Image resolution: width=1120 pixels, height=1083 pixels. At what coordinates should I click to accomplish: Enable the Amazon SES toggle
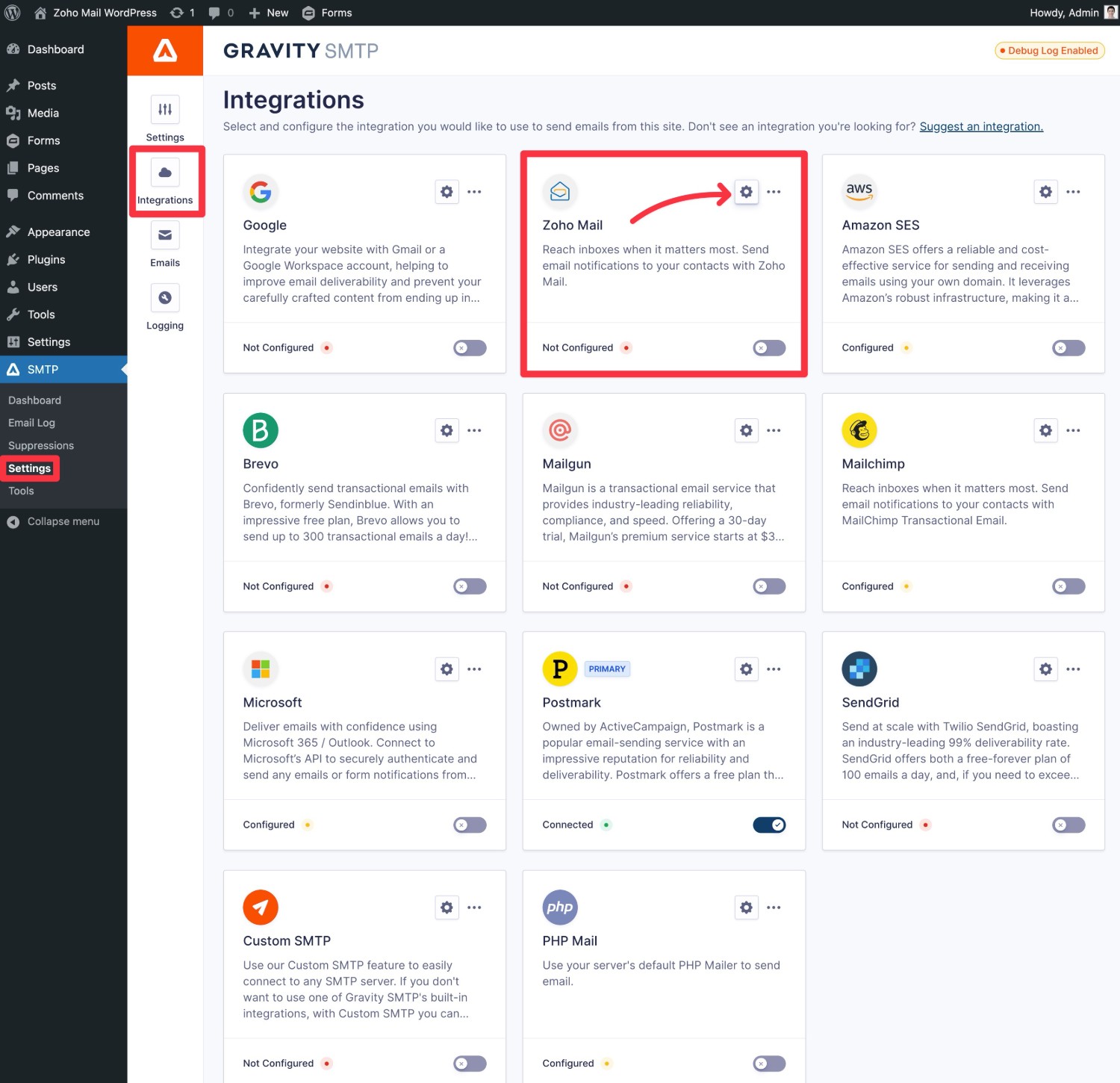pyautogui.click(x=1068, y=348)
